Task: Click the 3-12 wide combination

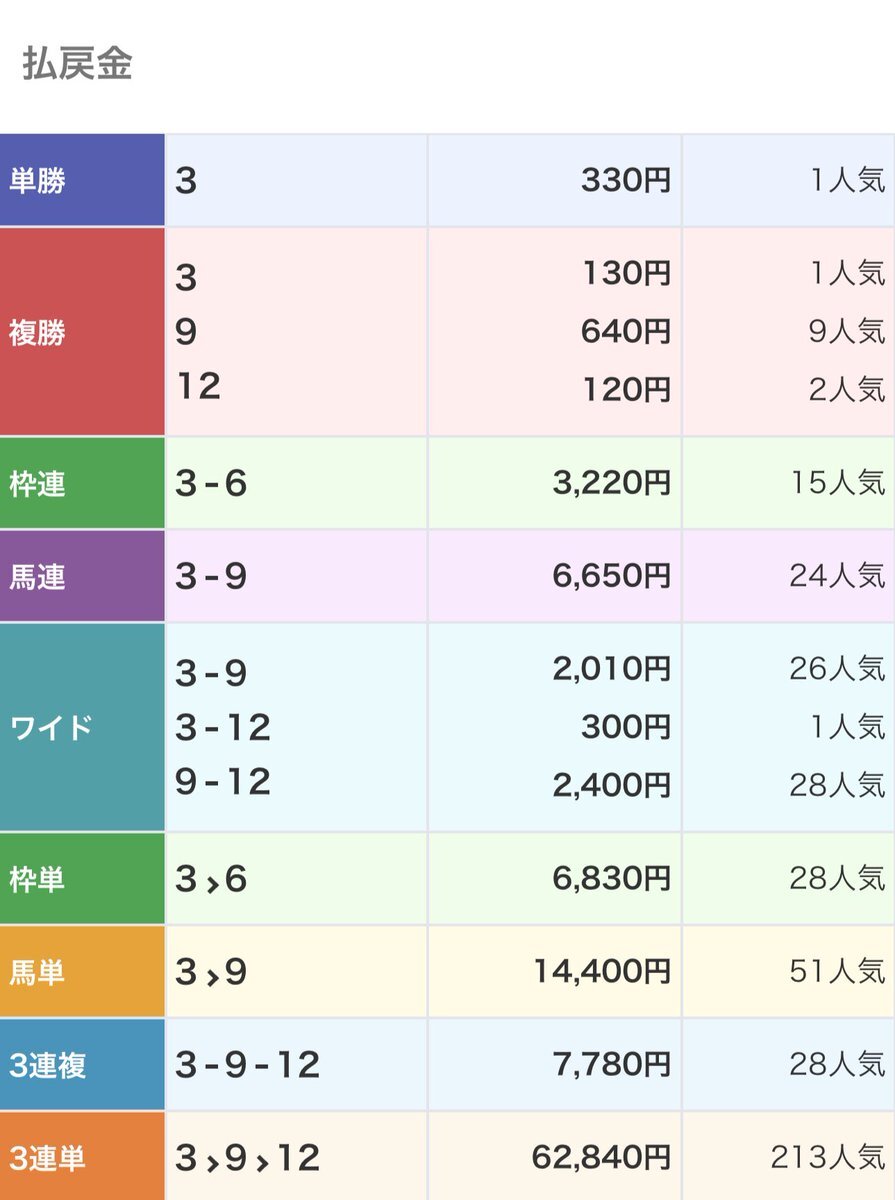Action: pos(223,727)
